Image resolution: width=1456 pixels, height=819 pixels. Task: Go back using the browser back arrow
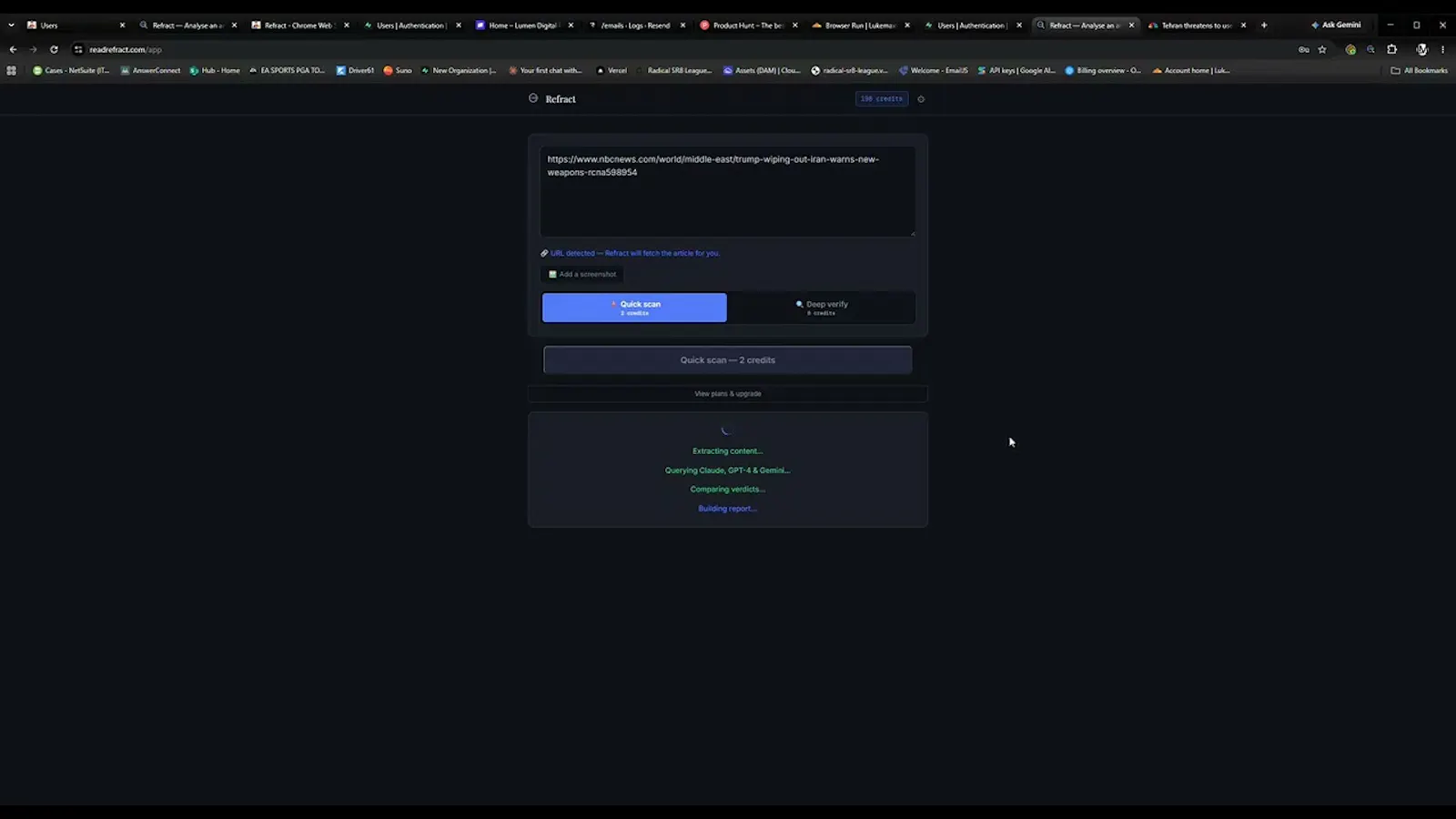point(13,49)
